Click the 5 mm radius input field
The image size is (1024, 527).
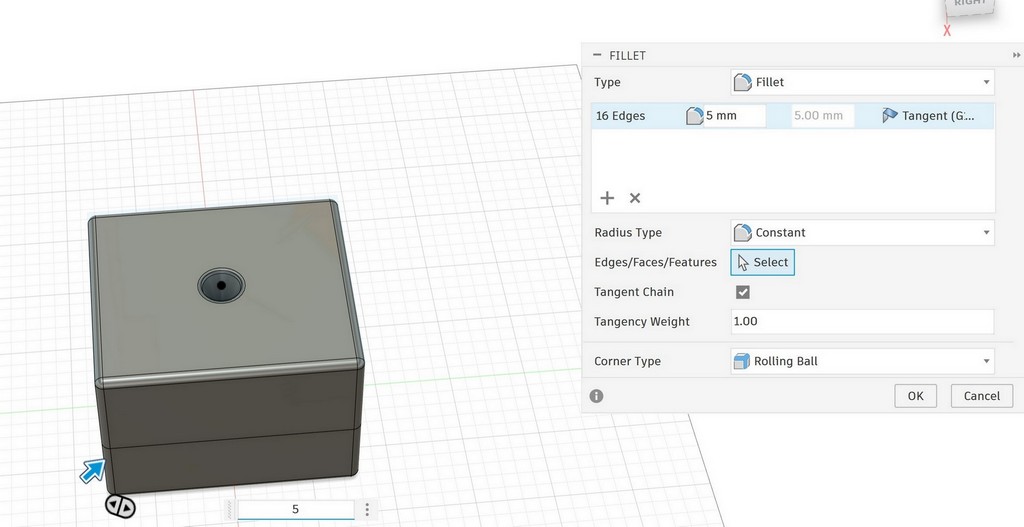(x=735, y=116)
